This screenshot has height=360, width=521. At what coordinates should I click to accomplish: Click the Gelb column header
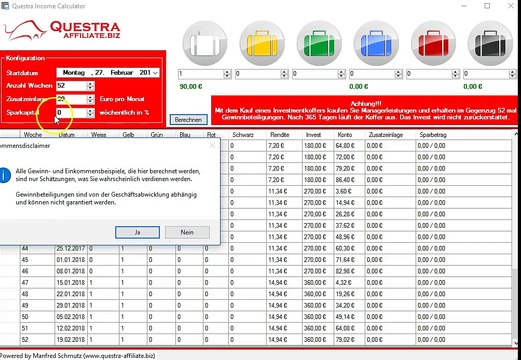(x=128, y=135)
